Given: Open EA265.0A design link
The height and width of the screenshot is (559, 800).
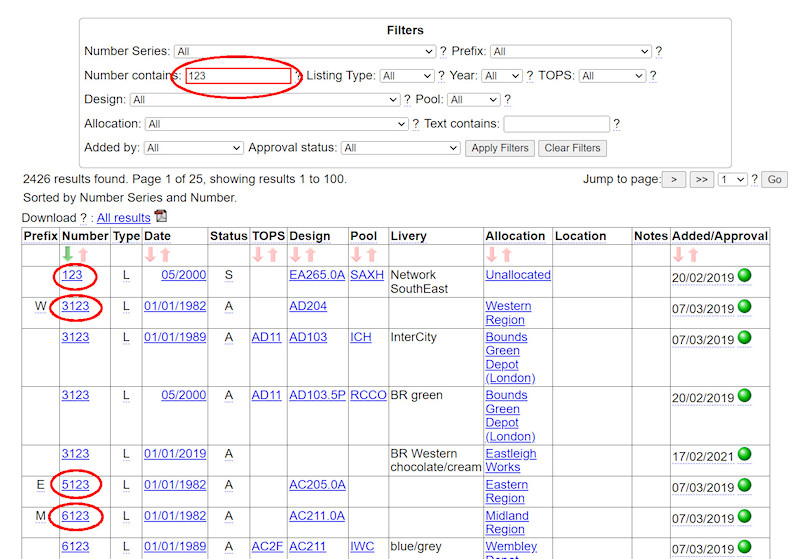Looking at the screenshot, I should pyautogui.click(x=317, y=275).
